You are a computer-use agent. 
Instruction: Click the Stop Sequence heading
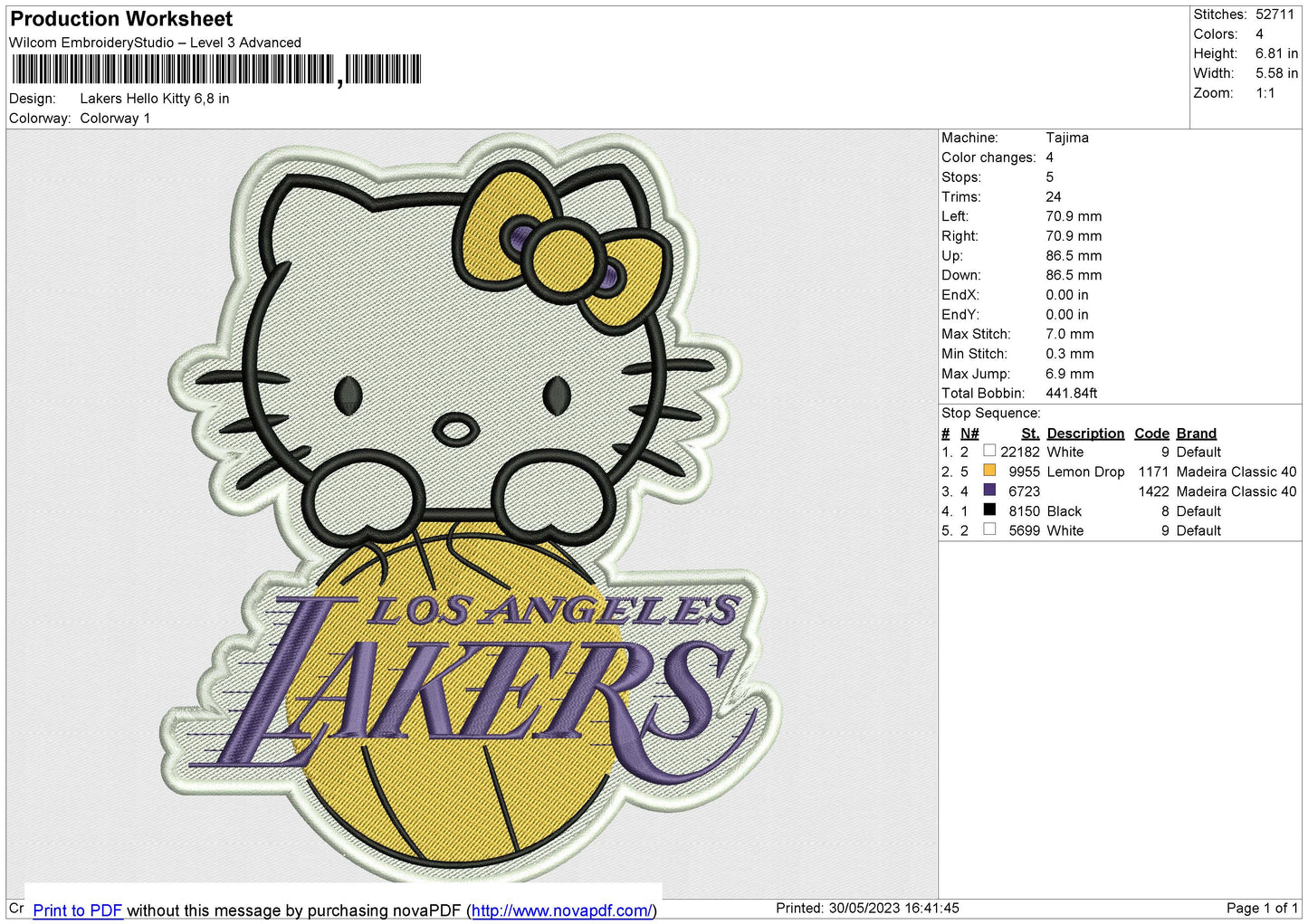[x=991, y=414]
